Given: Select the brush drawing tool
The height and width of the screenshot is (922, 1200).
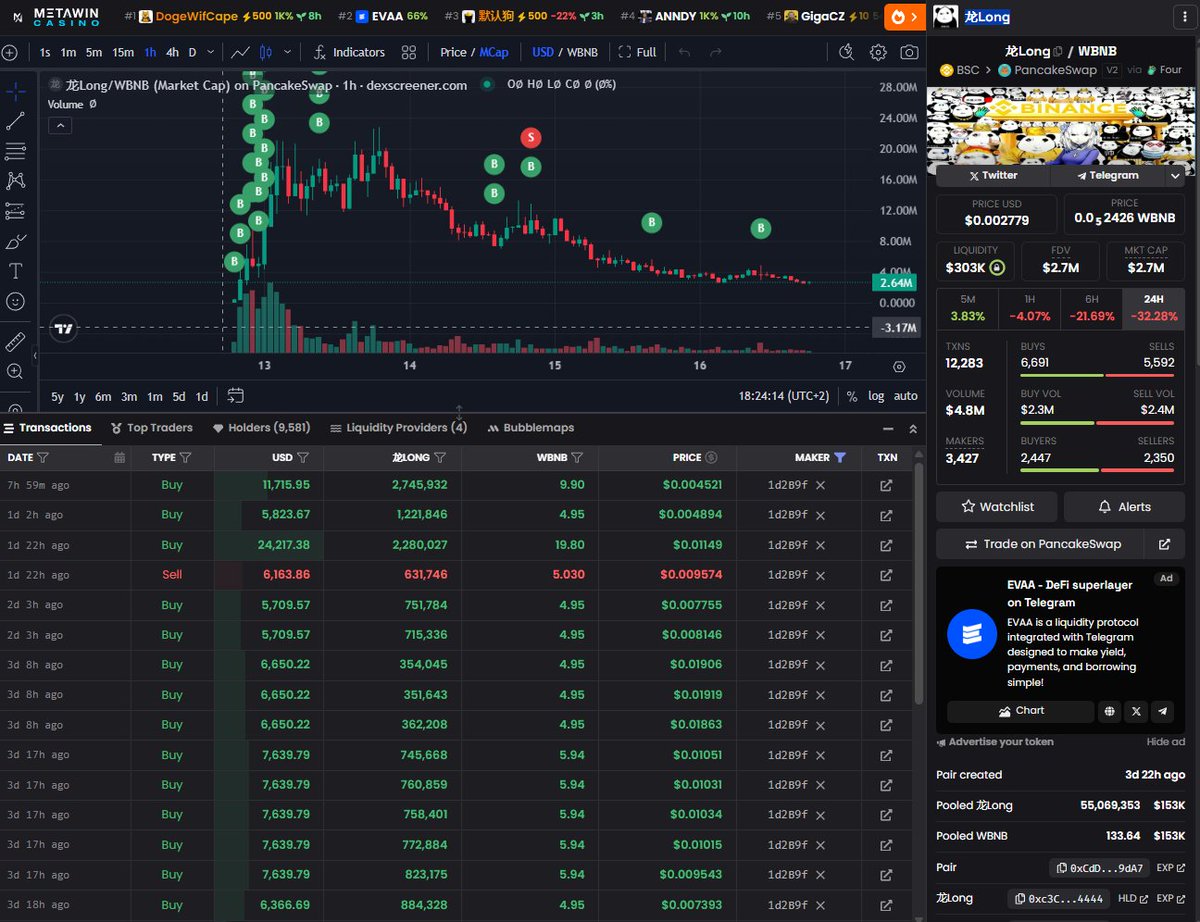Looking at the screenshot, I should point(15,241).
